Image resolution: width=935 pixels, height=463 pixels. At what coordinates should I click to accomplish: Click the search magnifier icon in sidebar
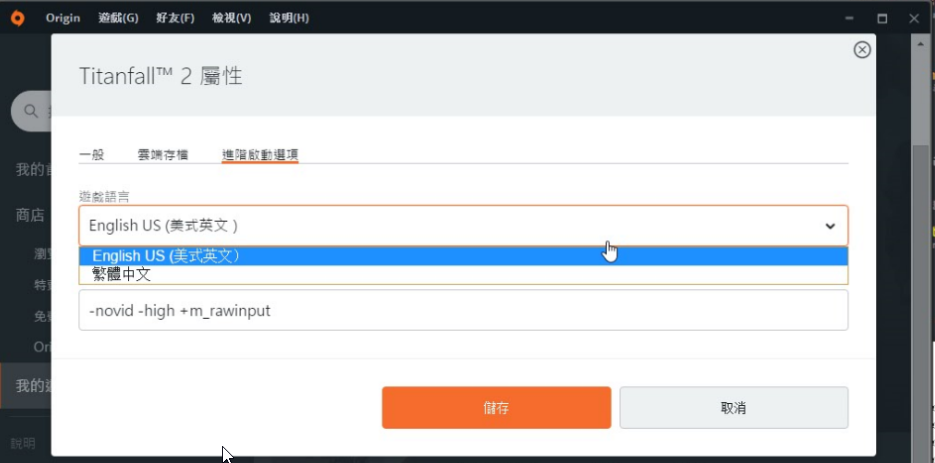pyautogui.click(x=31, y=111)
